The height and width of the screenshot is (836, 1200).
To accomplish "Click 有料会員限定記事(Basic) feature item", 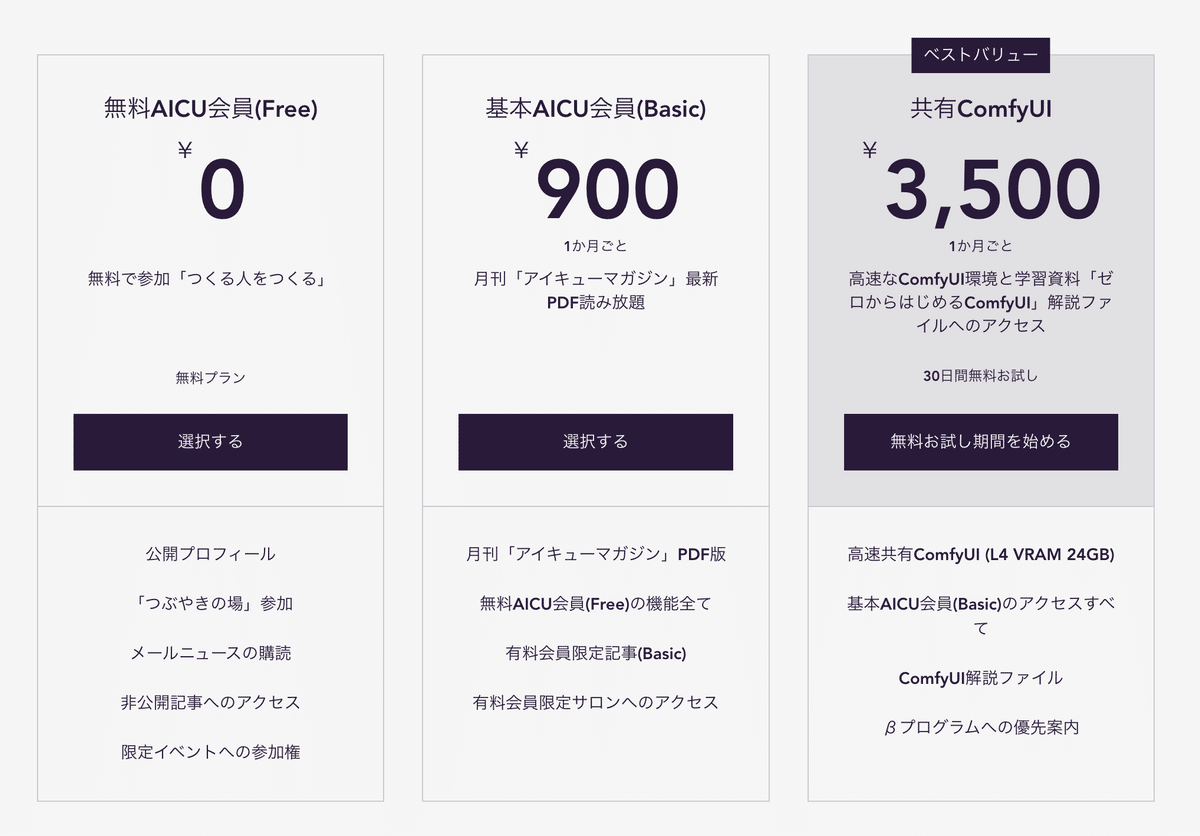I will coord(595,653).
